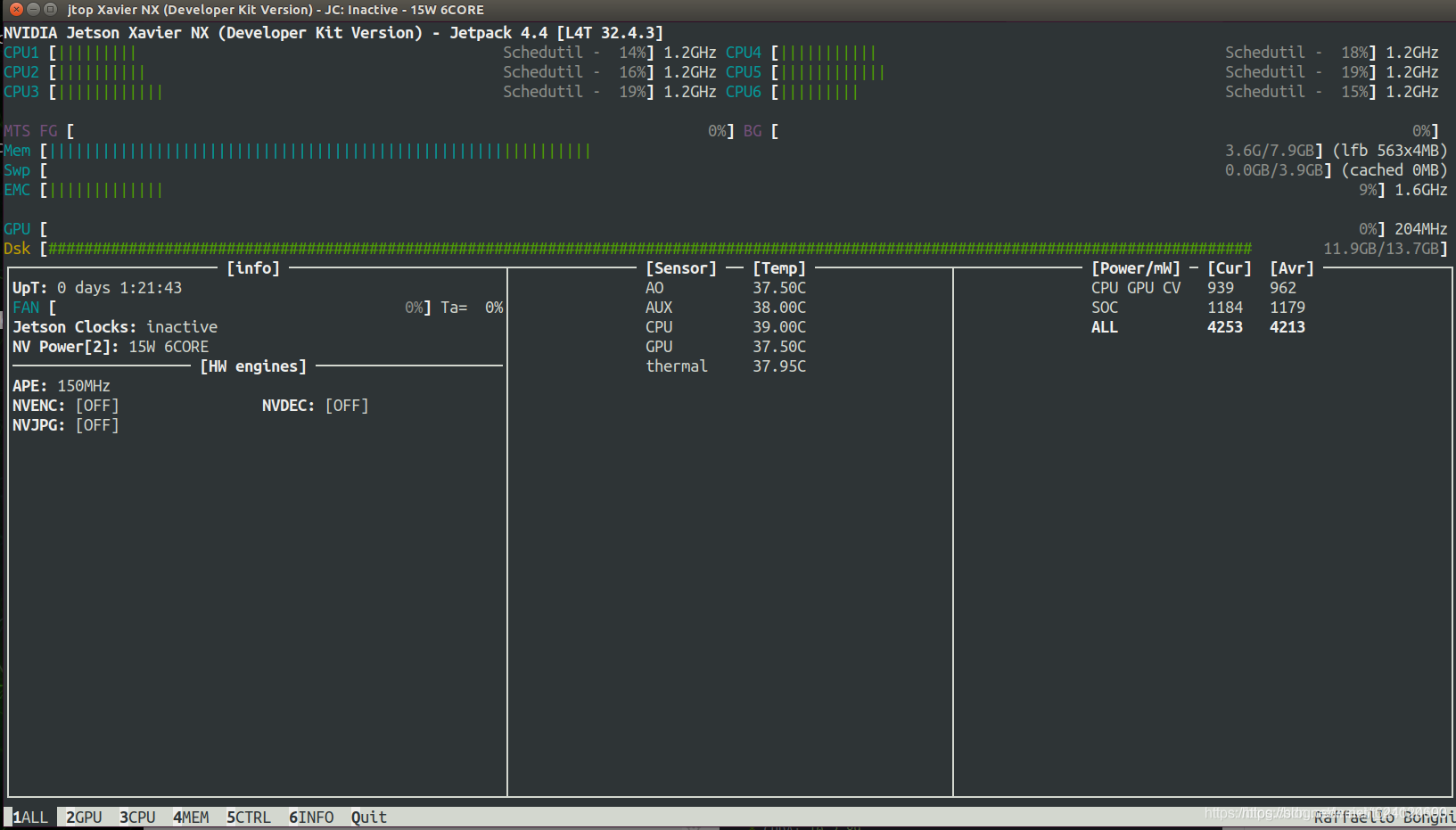Click the 11.9GB/13.7GB disk value

[1381, 249]
